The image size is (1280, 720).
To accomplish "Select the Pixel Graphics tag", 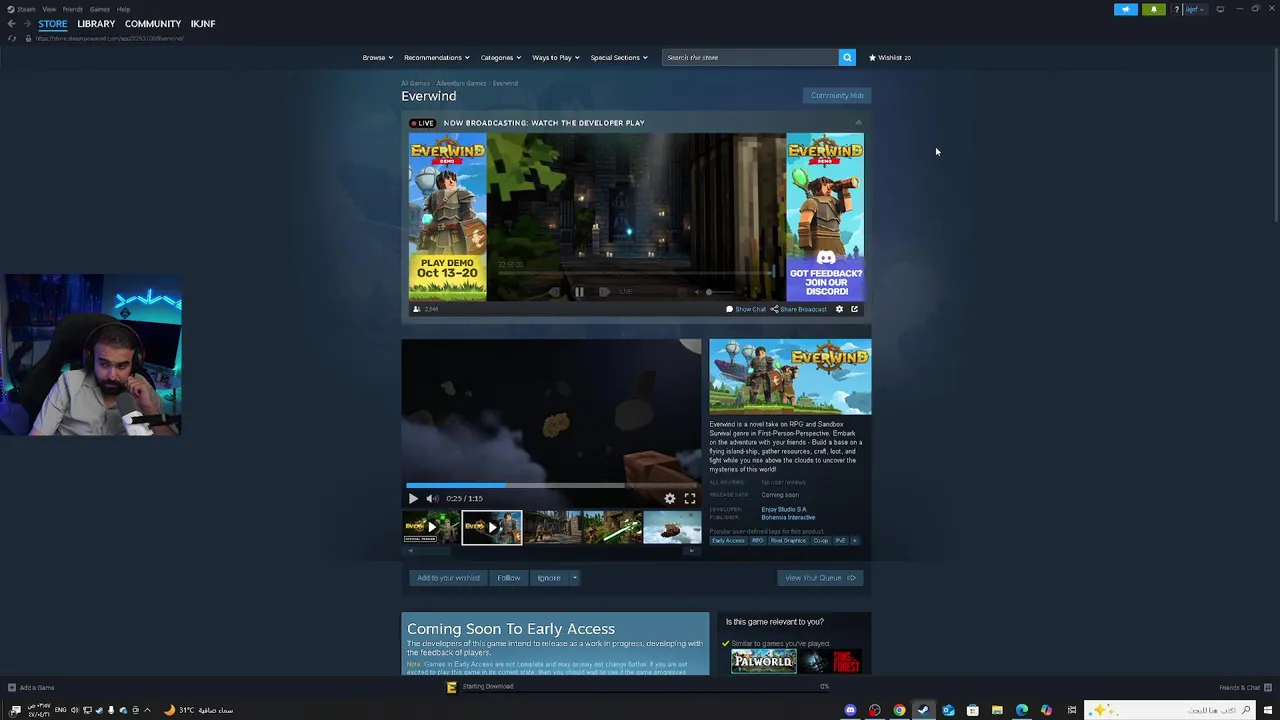I will click(788, 541).
